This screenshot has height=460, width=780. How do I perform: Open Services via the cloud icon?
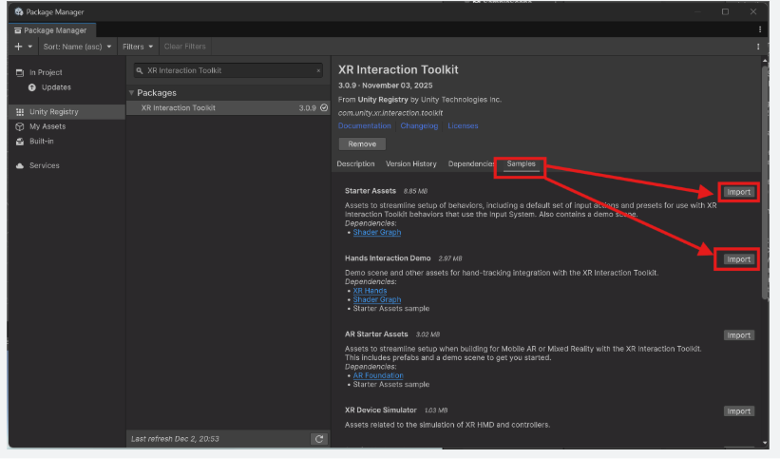20,166
